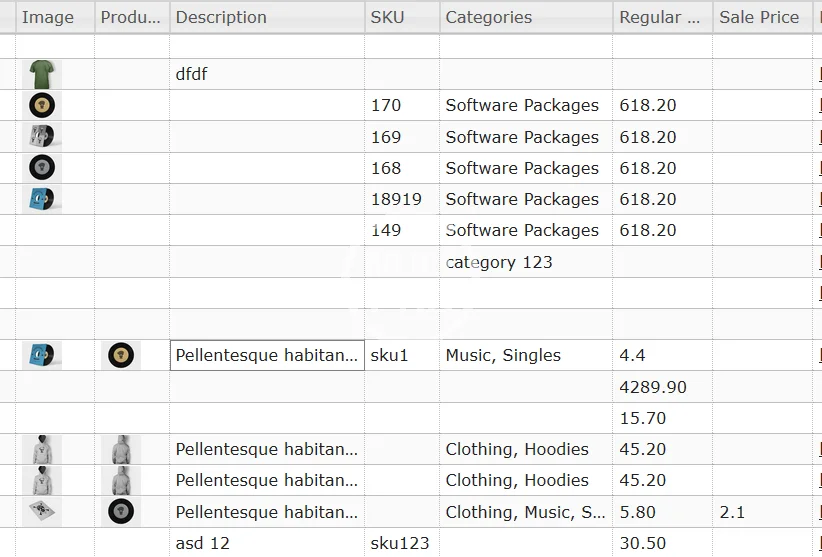Open the product gallery thumbnail in sku1 row

121,355
